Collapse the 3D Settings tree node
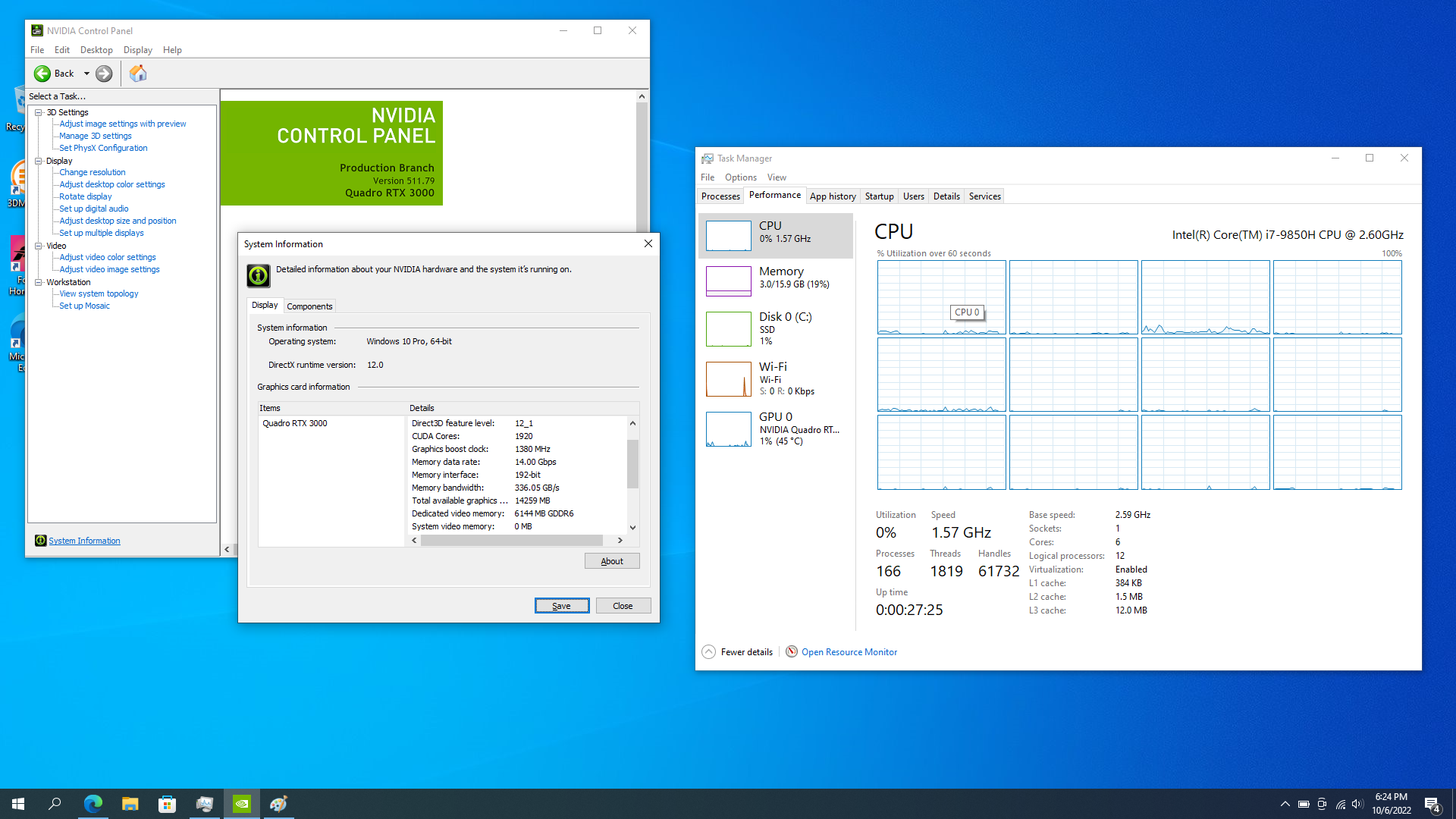This screenshot has width=1456, height=819. 38,112
